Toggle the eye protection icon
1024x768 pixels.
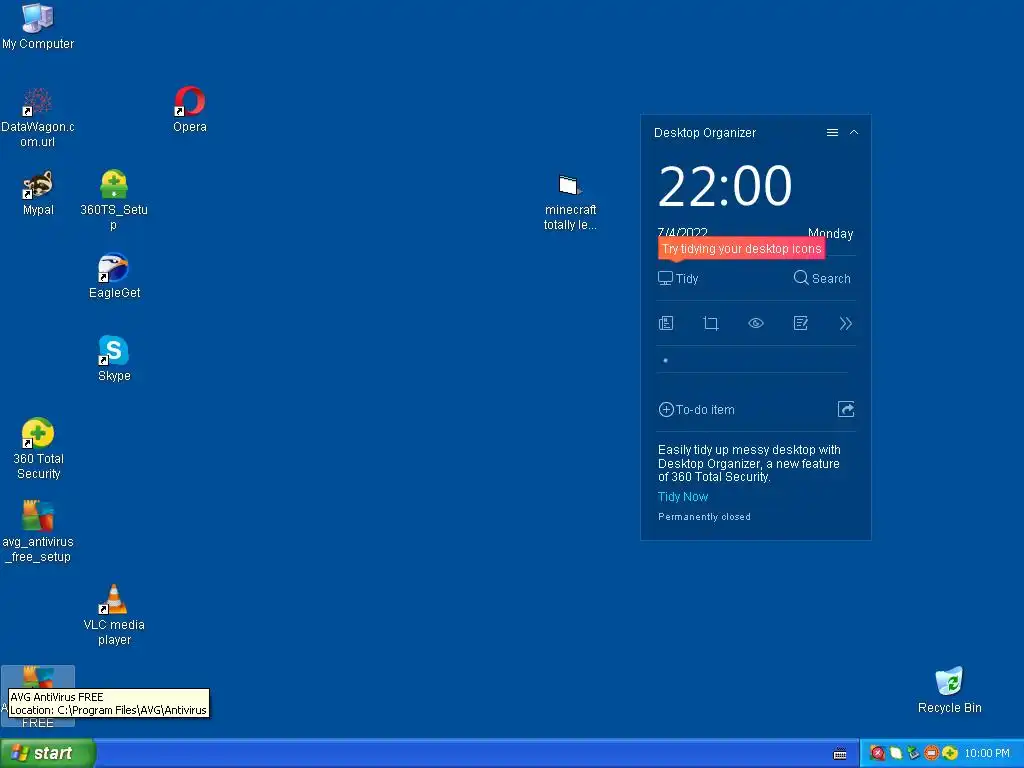click(756, 323)
